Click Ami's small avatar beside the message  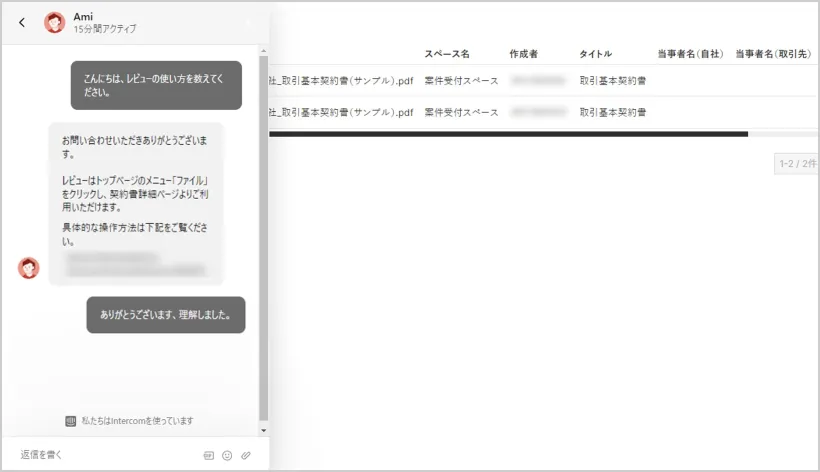29,268
